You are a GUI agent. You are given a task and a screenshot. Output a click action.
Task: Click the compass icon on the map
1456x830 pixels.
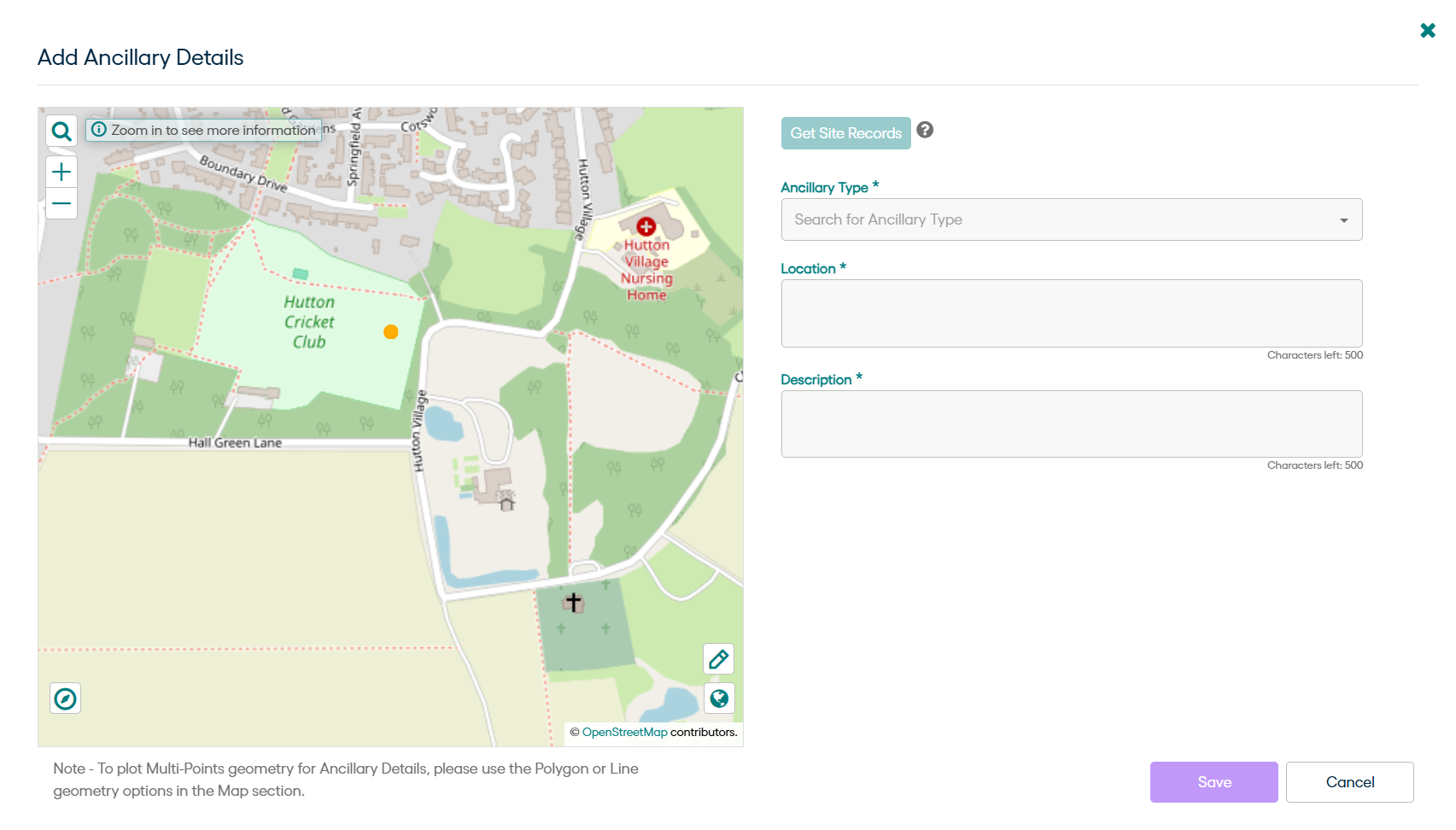click(66, 698)
